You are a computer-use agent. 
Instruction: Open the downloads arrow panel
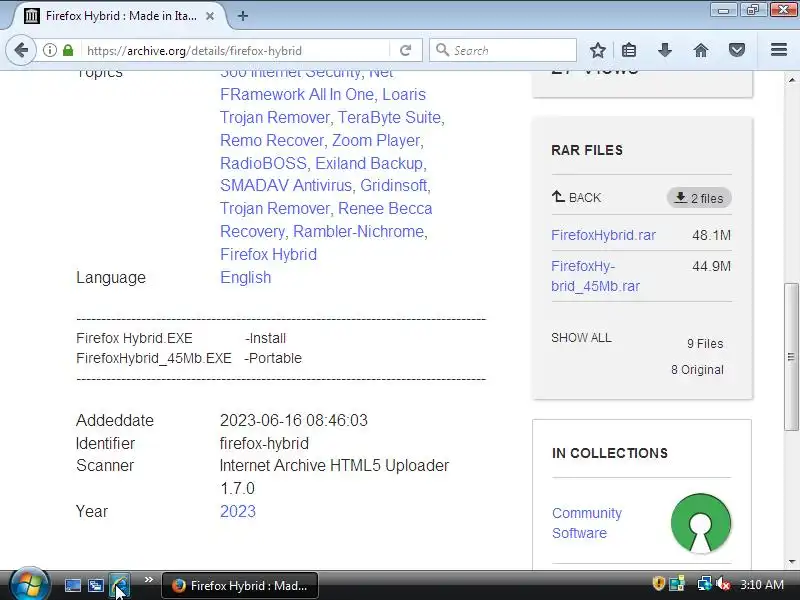(665, 50)
